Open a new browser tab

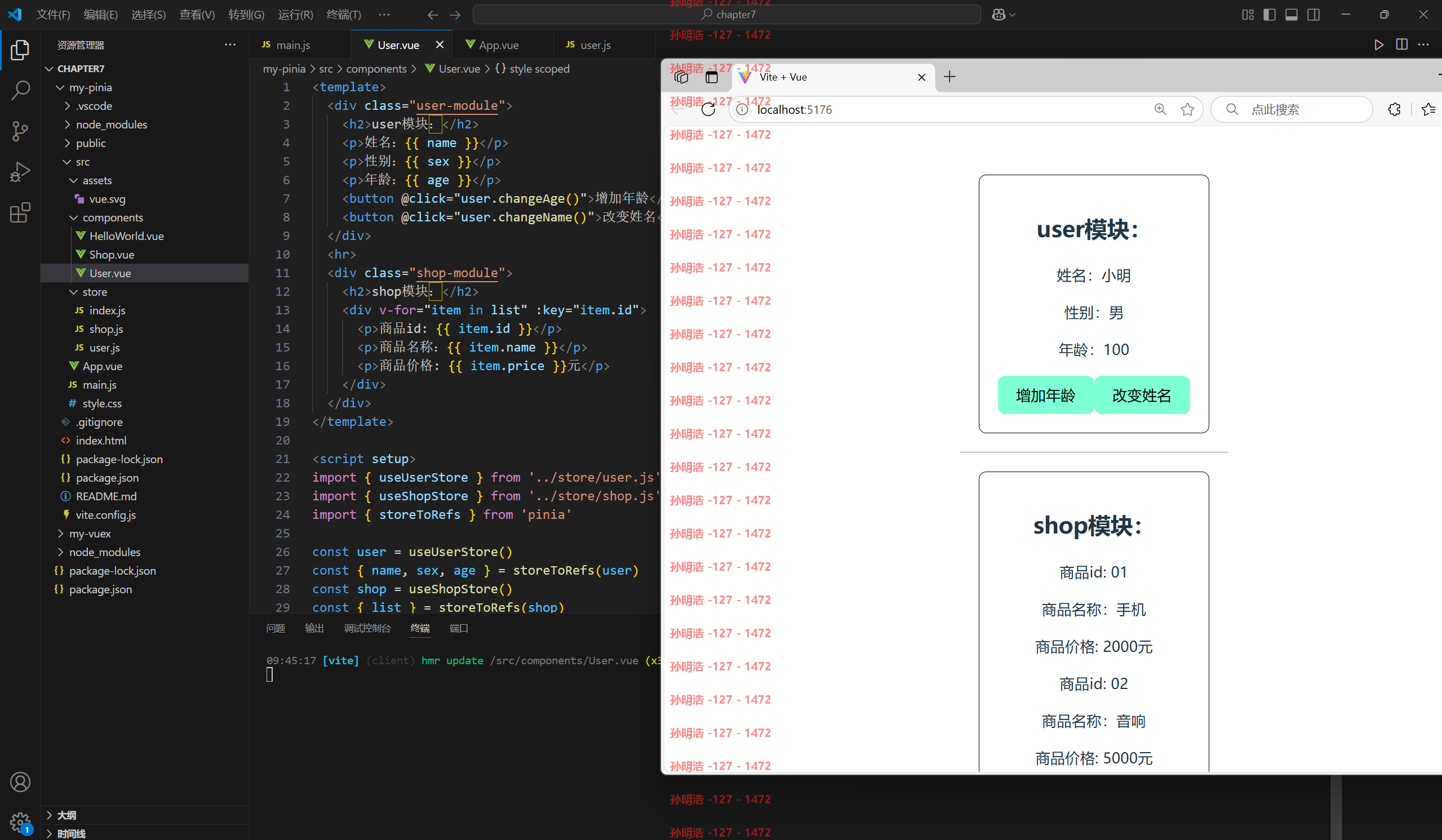949,77
